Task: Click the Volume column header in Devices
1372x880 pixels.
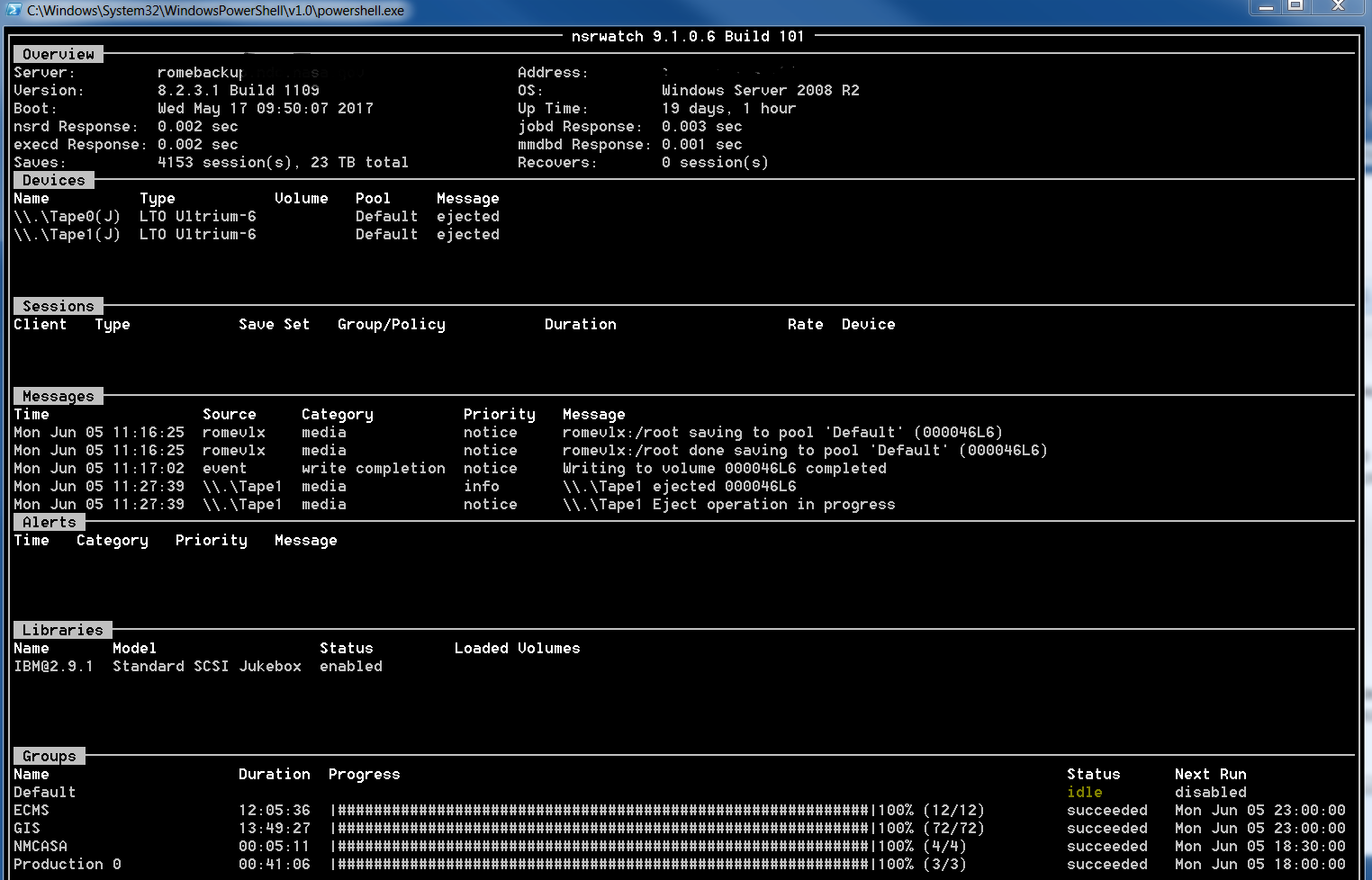Action: click(302, 198)
